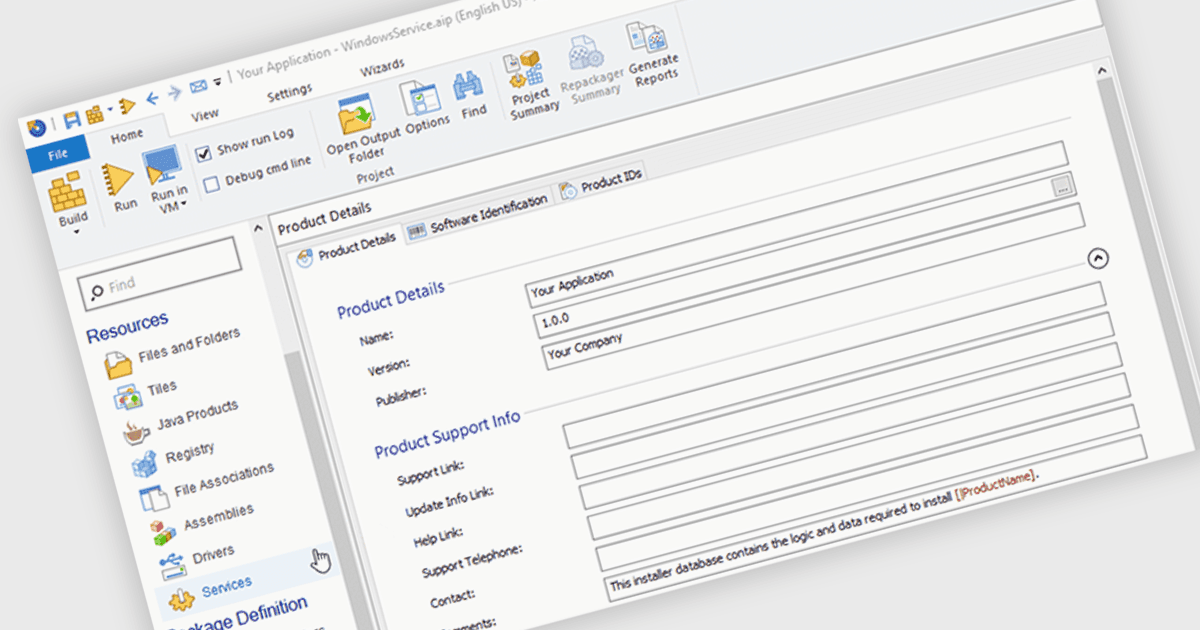Open the Tiles resource page
Screen dimensions: 1200x630
coord(146,392)
